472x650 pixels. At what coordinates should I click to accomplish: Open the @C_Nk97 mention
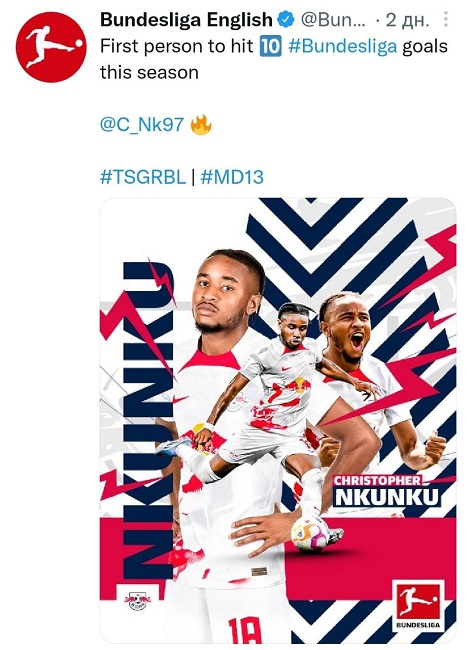point(142,124)
